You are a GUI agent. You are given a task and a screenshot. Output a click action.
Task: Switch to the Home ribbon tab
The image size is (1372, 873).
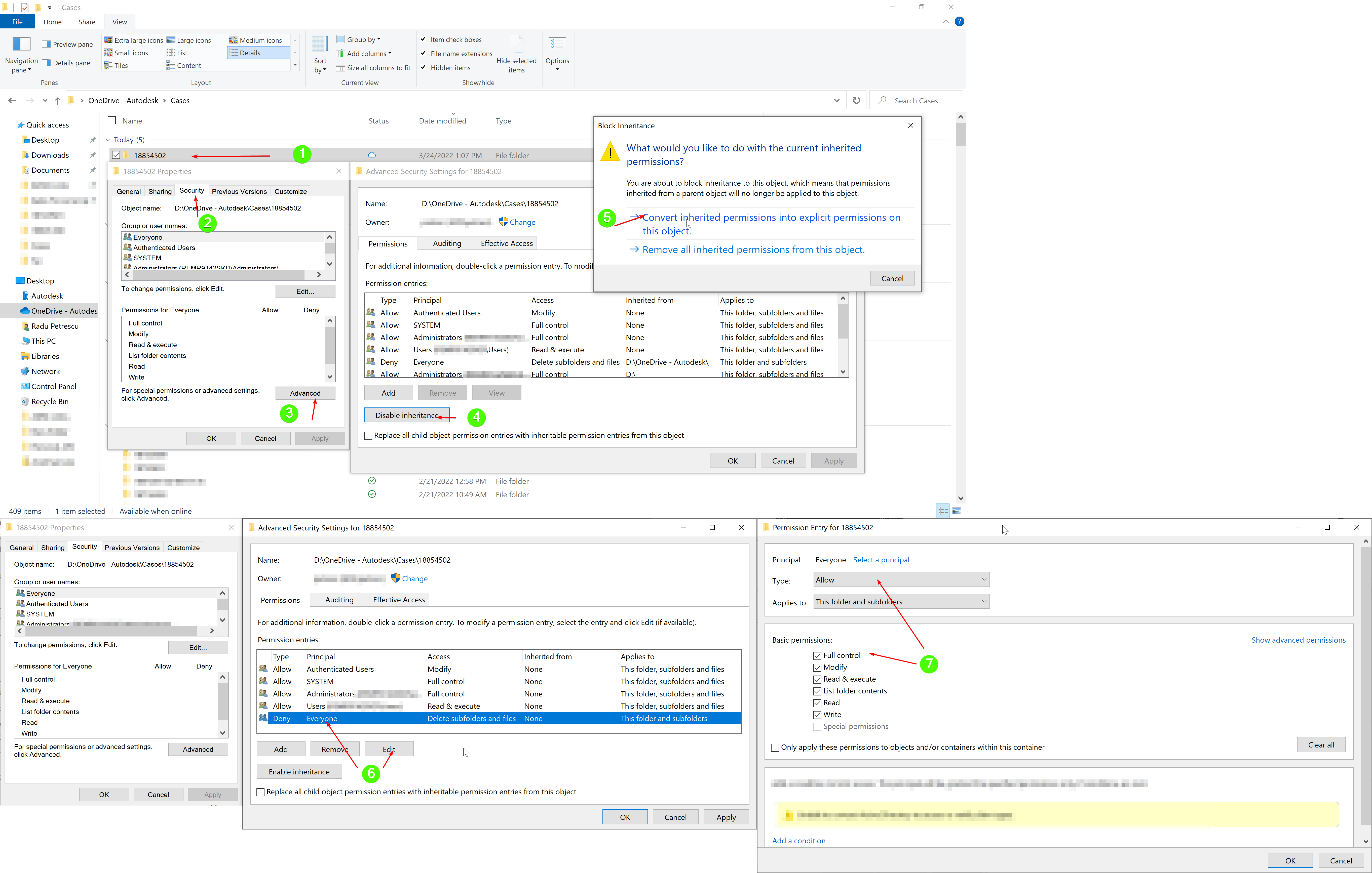(52, 22)
